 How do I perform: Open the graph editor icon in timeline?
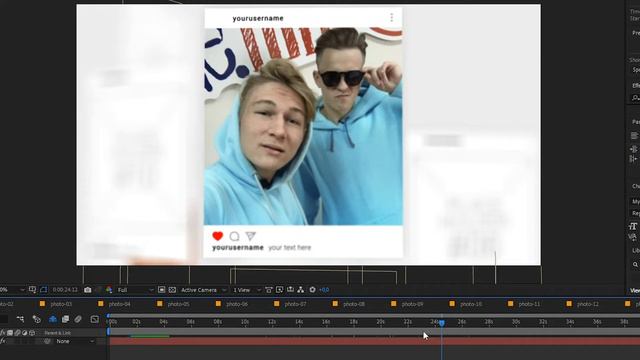pyautogui.click(x=95, y=319)
